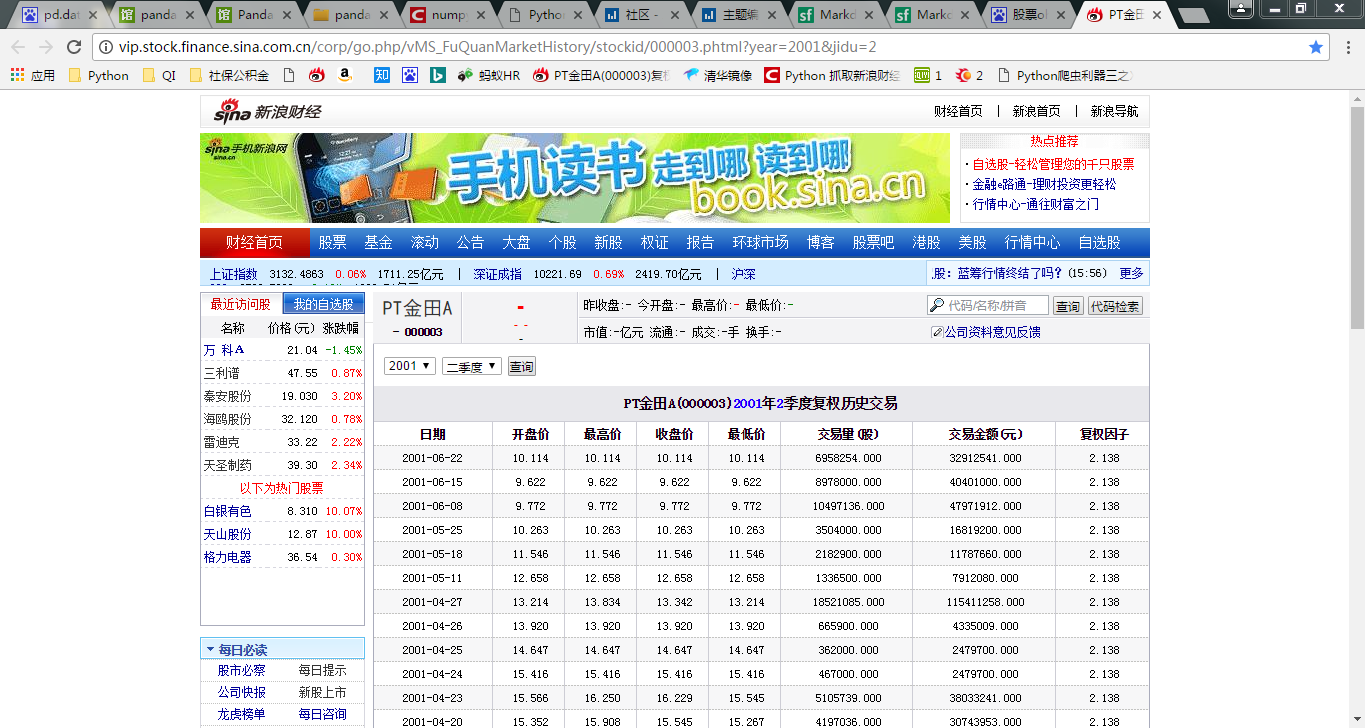Click the 2001-06-22 date cell
This screenshot has width=1365, height=728.
pyautogui.click(x=432, y=458)
